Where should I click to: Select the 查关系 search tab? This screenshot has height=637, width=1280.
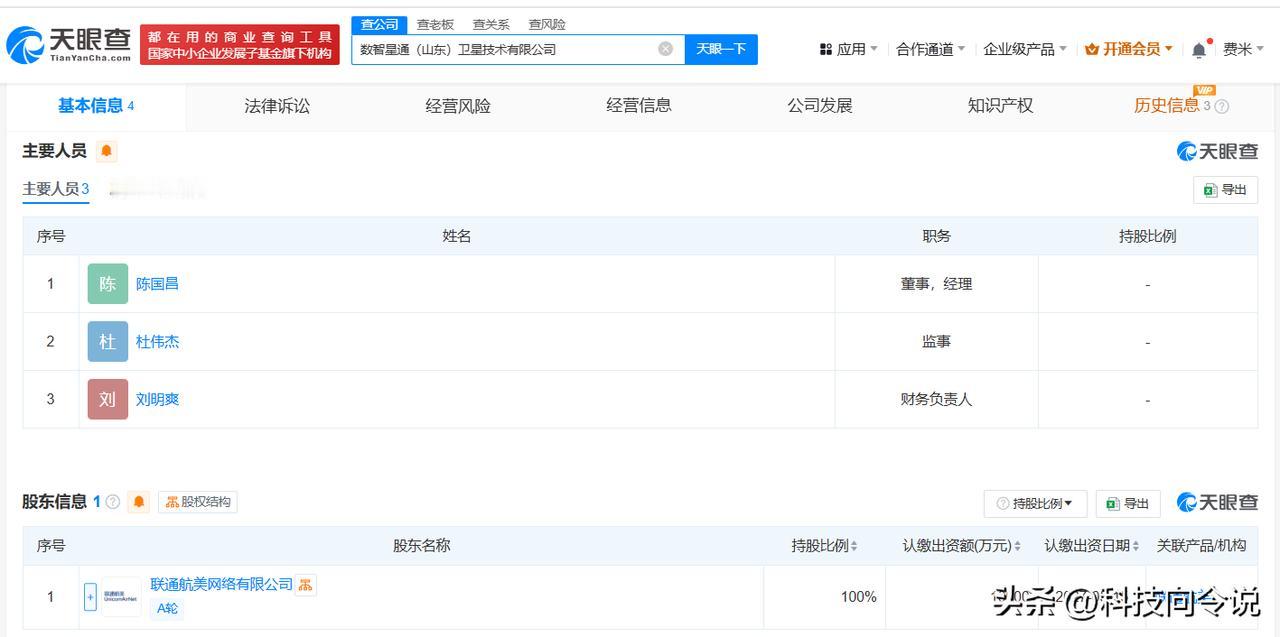[491, 24]
